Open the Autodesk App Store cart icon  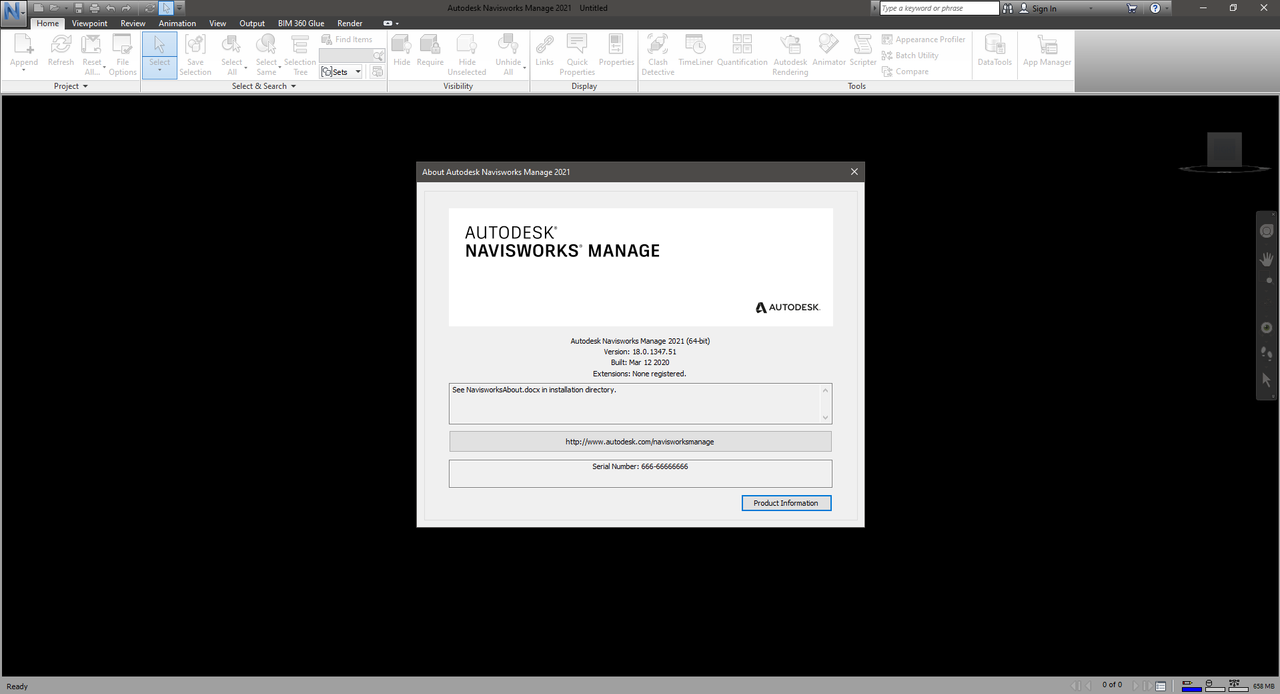tap(1132, 8)
